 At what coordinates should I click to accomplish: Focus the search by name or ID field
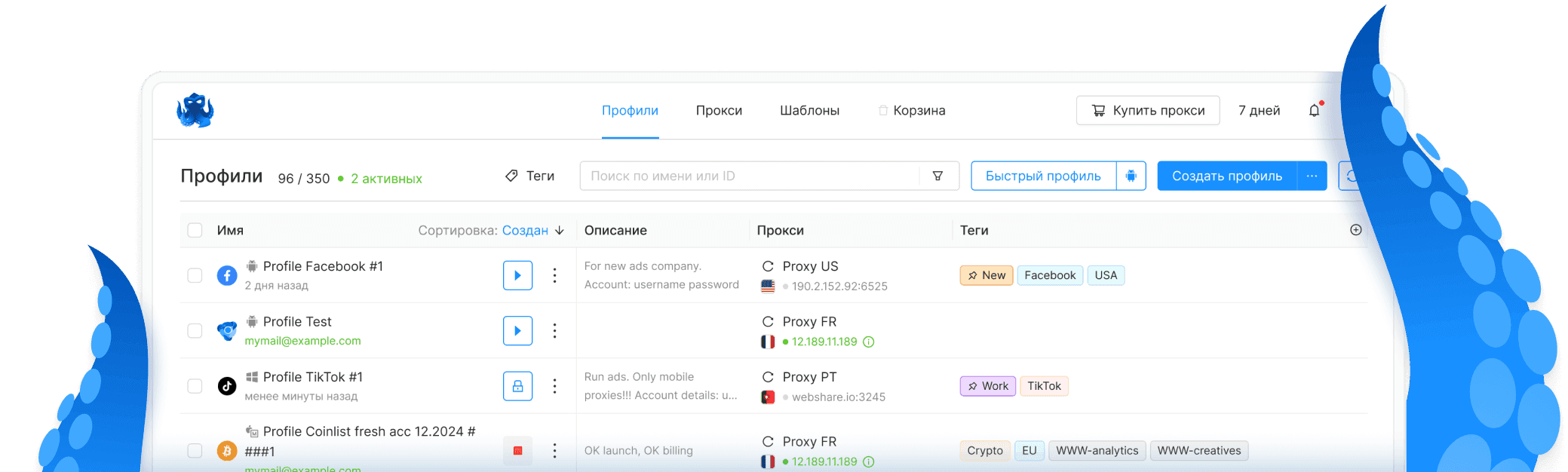[x=750, y=176]
